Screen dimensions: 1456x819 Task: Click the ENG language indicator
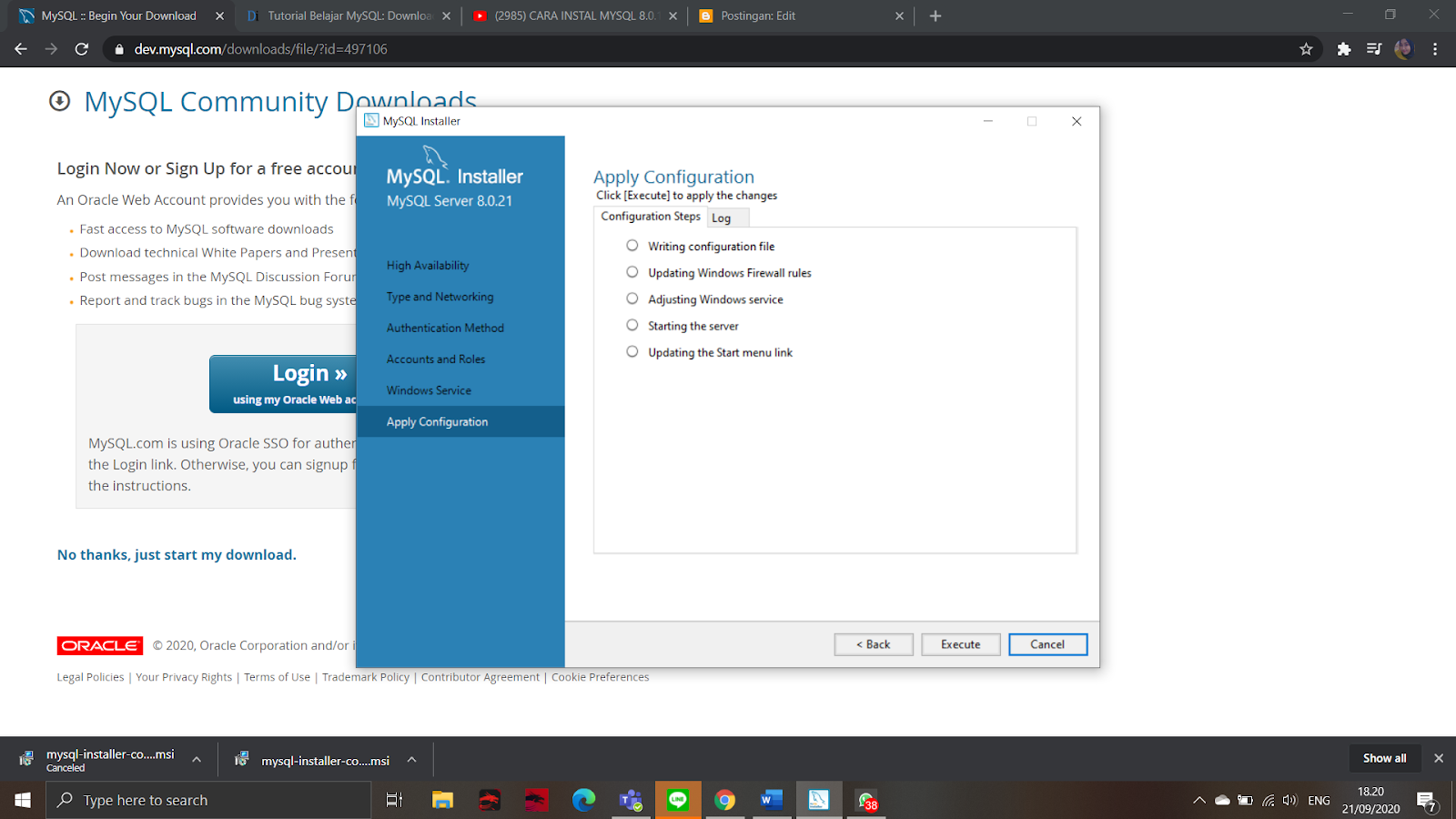1319,801
